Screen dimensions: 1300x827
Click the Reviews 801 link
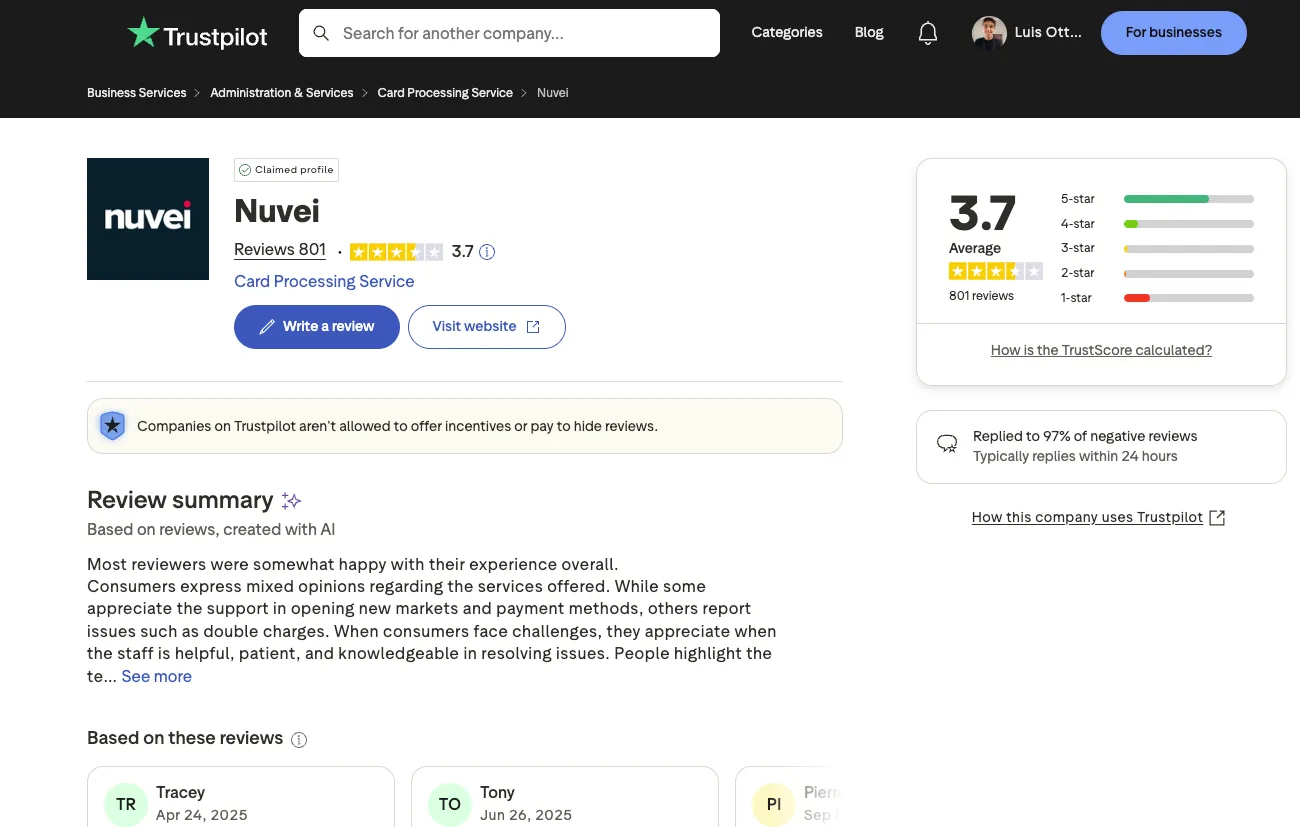(279, 249)
